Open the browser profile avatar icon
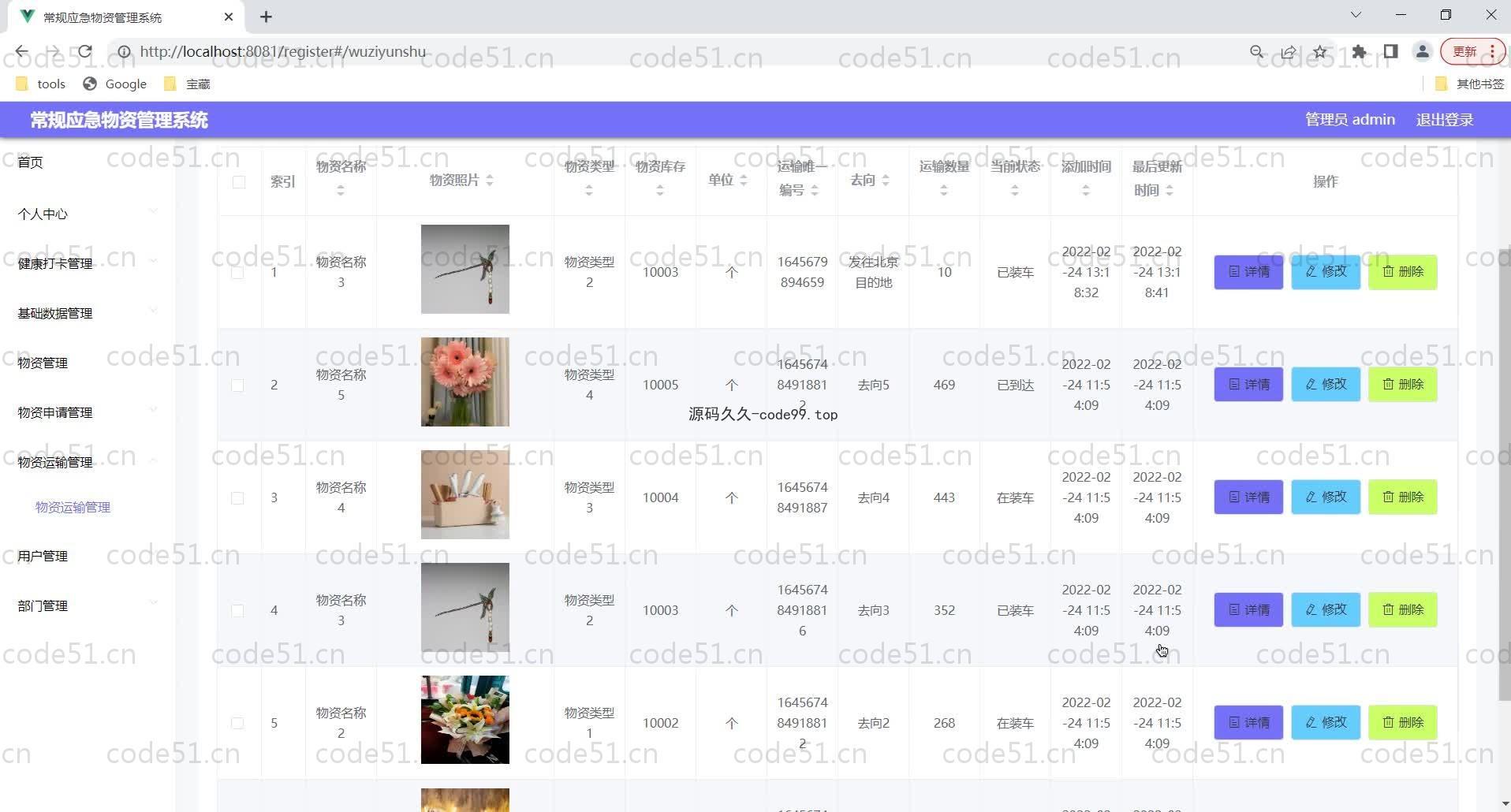 1423,52
